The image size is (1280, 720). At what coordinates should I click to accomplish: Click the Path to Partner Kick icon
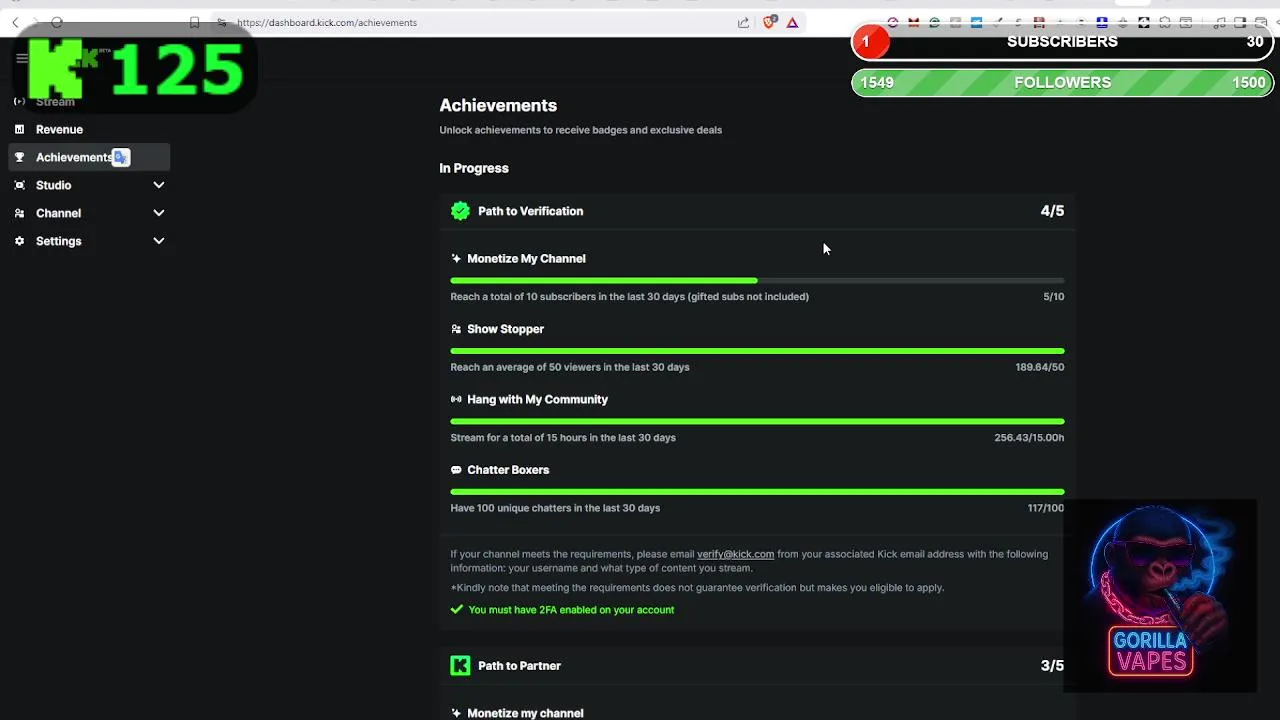[x=460, y=666]
